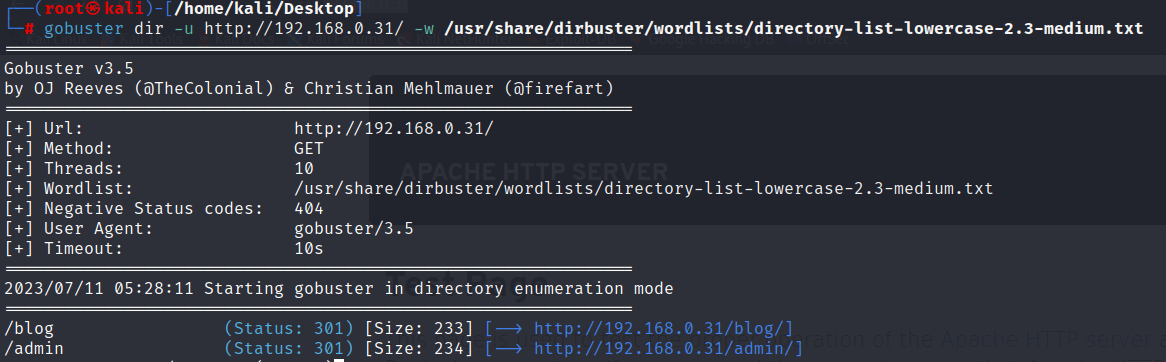The image size is (1166, 362).
Task: Click the /home/kali/Desktop path in prompt
Action: coord(264,10)
